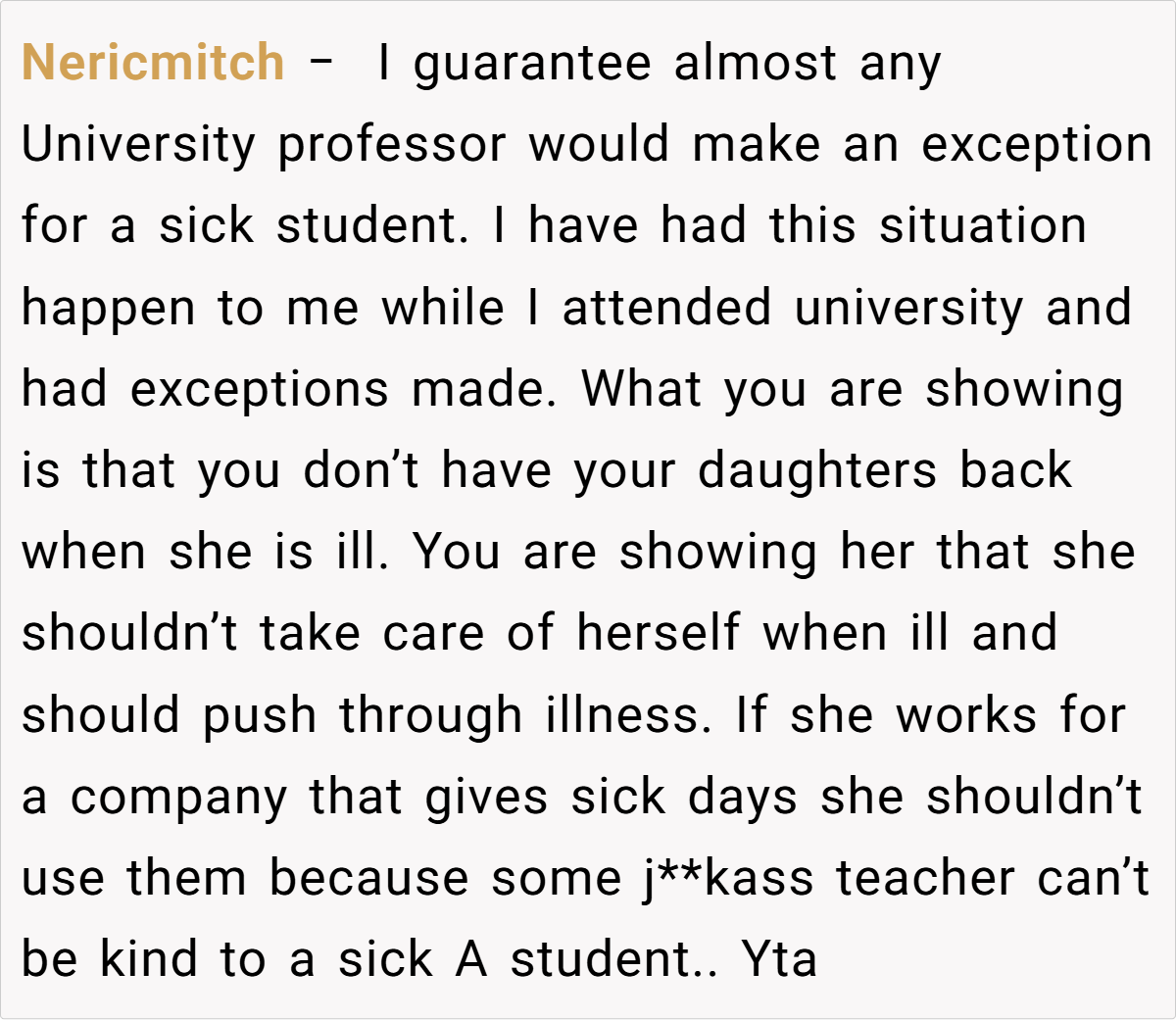
Task: Click the word "almost" in the first line
Action: 756,63
